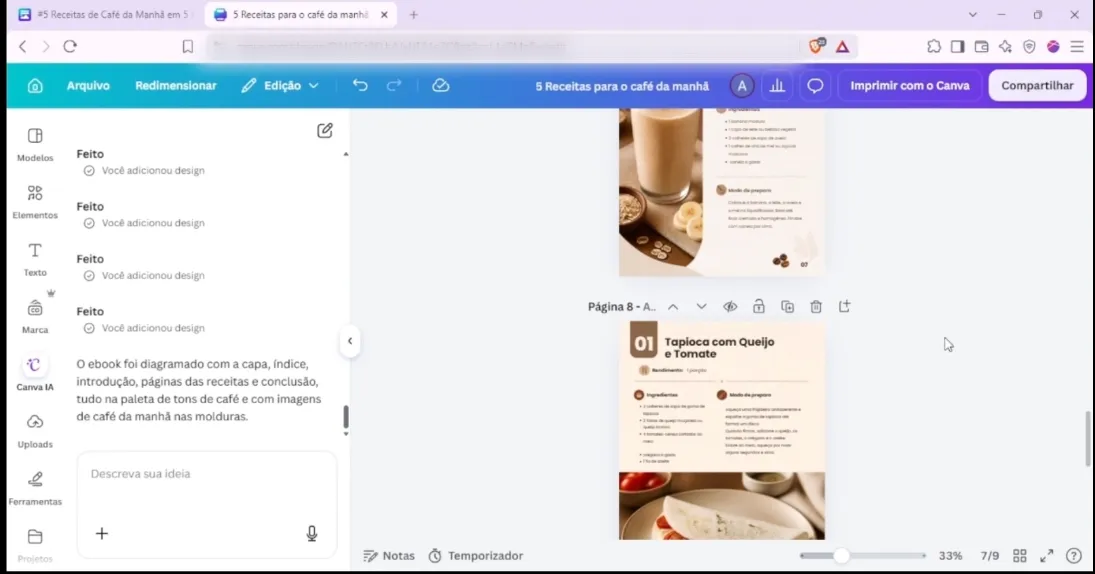Select the 5 Receitas para o café tab
The image size is (1095, 574).
(300, 15)
